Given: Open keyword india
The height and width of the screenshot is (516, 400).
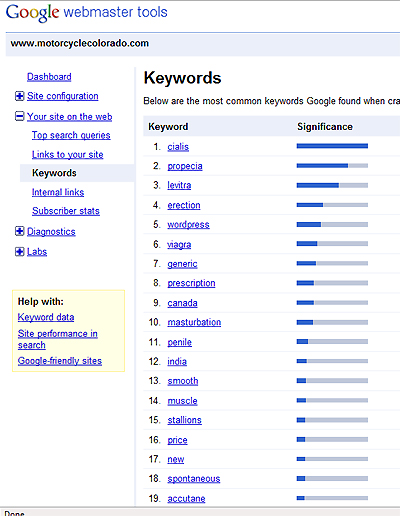Looking at the screenshot, I should tap(177, 362).
